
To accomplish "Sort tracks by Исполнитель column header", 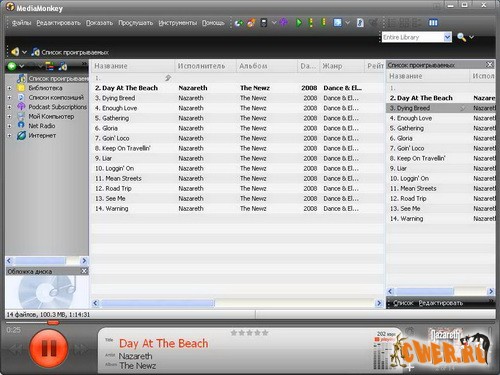I will tap(201, 66).
